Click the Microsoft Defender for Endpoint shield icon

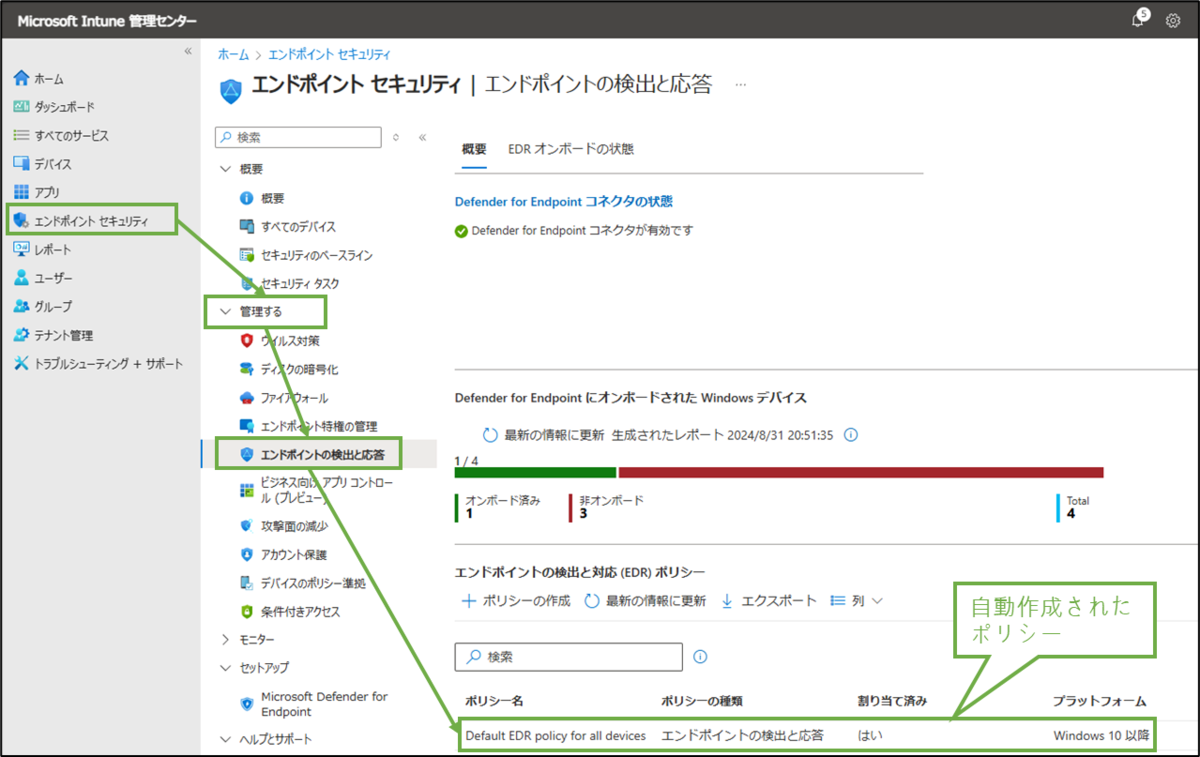[x=247, y=704]
